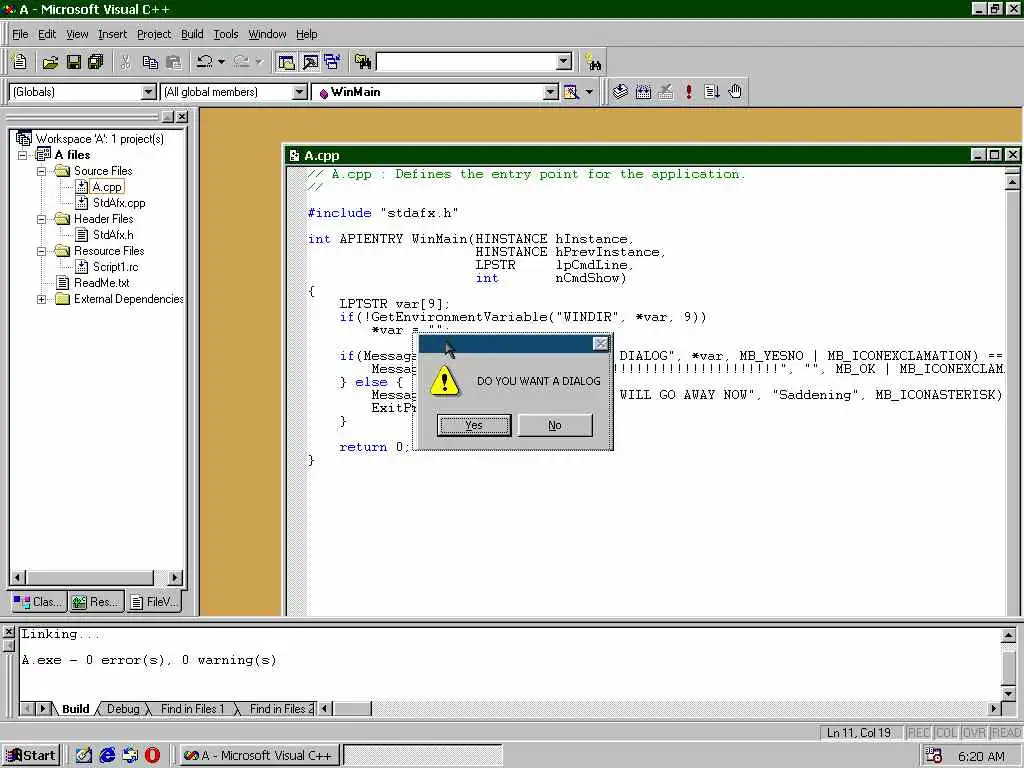Compile the file using Compile icon
This screenshot has width=1024, height=768.
620,92
